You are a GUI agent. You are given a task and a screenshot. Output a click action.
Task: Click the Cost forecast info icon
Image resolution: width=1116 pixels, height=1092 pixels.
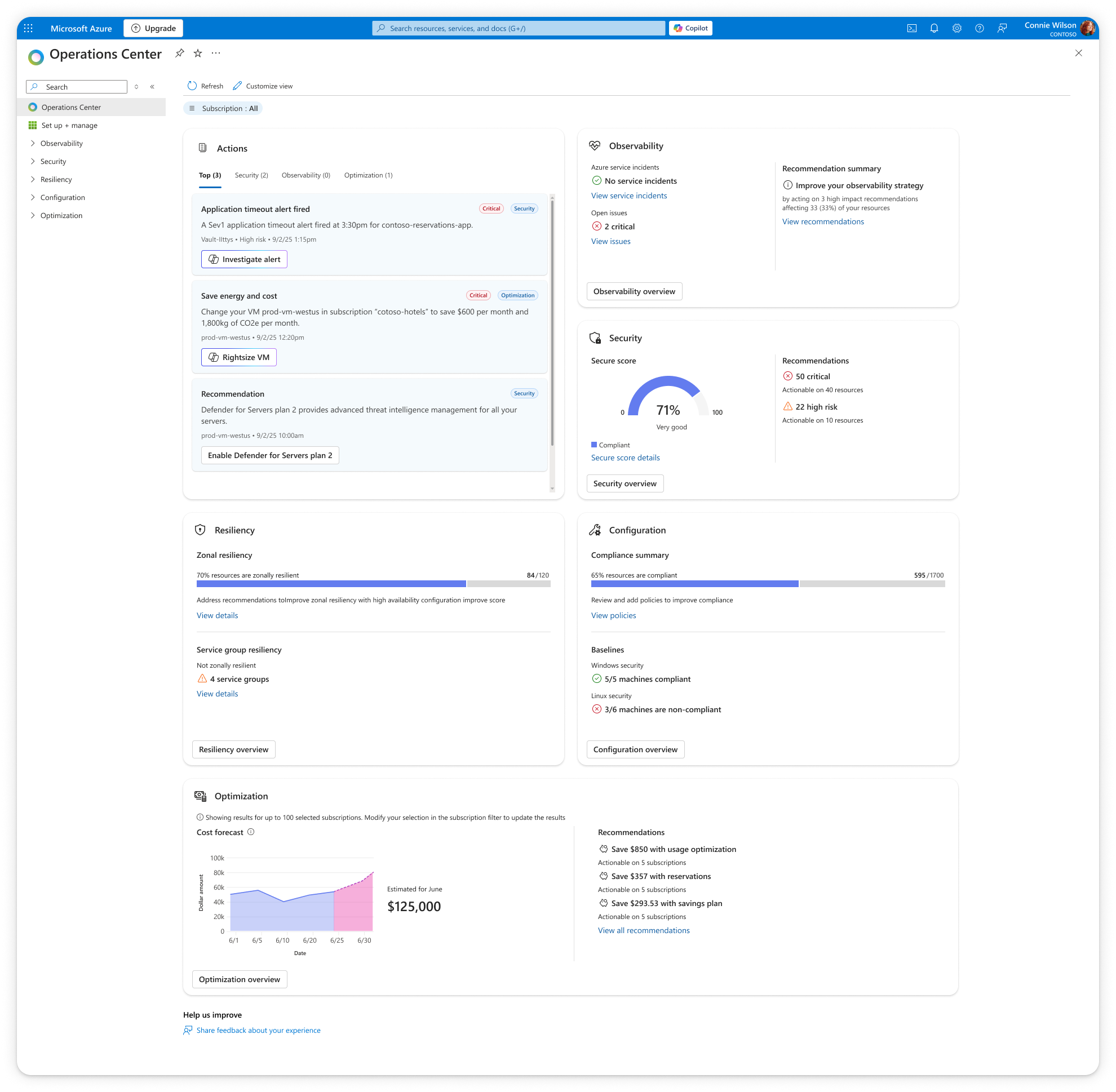(251, 832)
